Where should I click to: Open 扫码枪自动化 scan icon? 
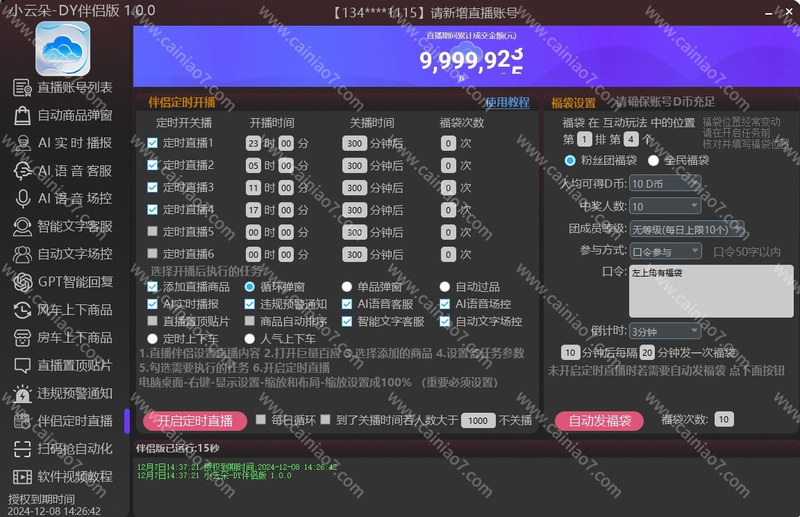tap(22, 449)
